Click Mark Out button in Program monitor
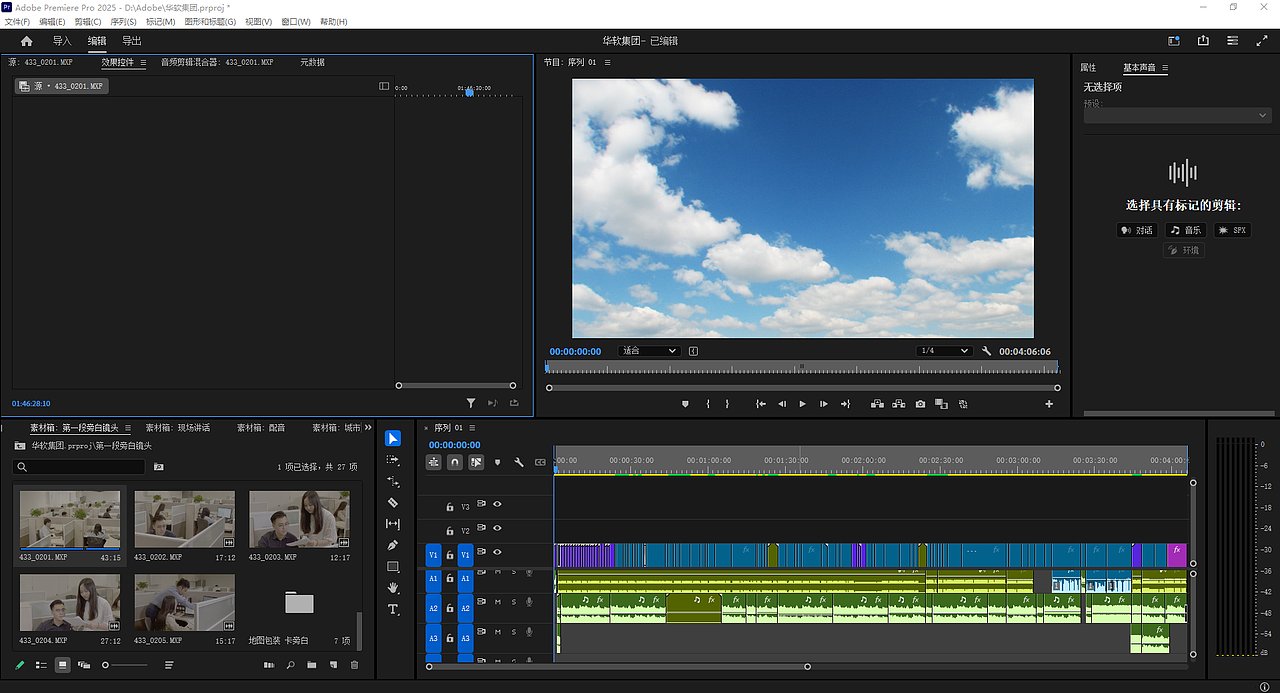Screen dimensions: 1280x693 tap(727, 404)
